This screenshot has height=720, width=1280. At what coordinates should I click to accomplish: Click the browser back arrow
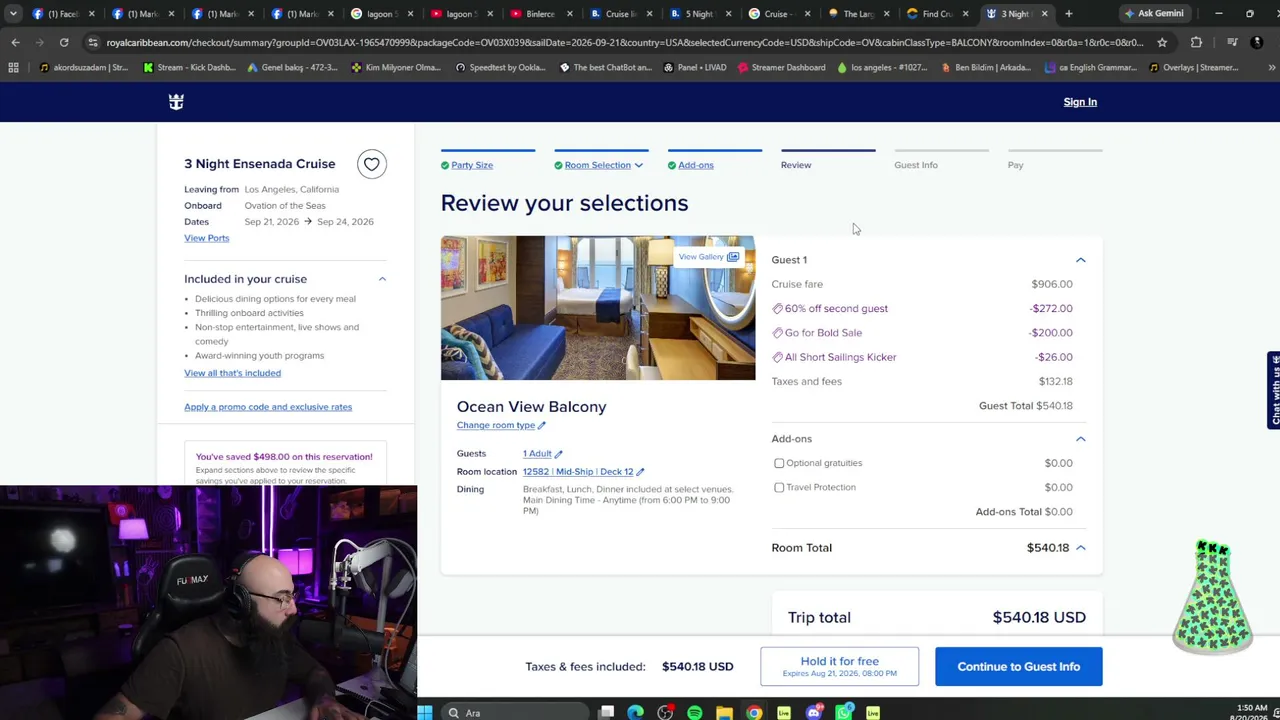point(15,42)
